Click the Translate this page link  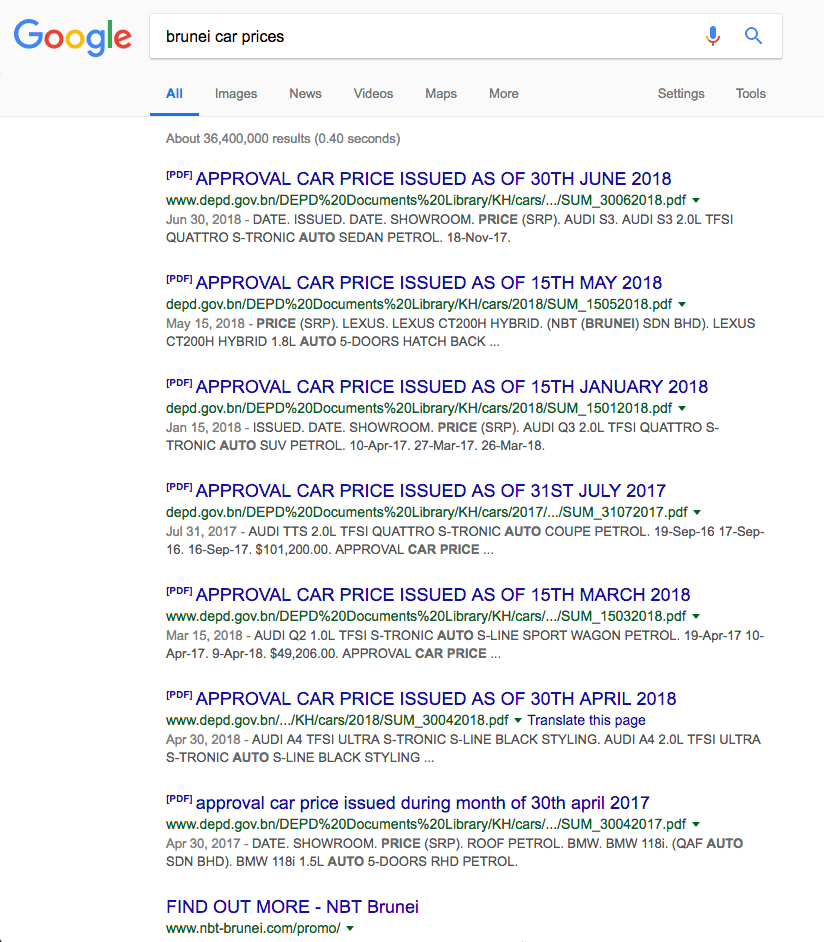586,720
